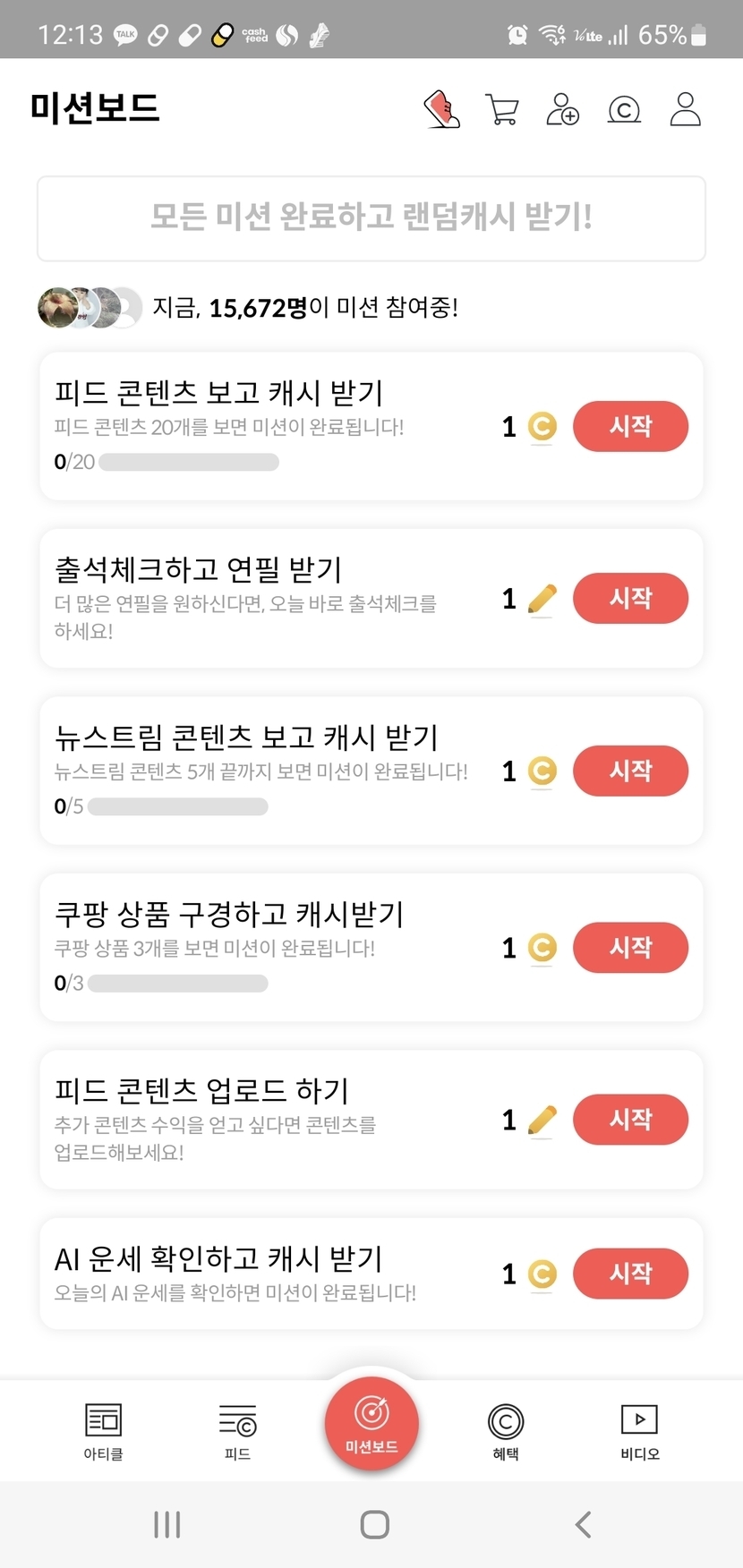Click the 피드 콘텐츠 0/20 progress bar

tap(189, 463)
